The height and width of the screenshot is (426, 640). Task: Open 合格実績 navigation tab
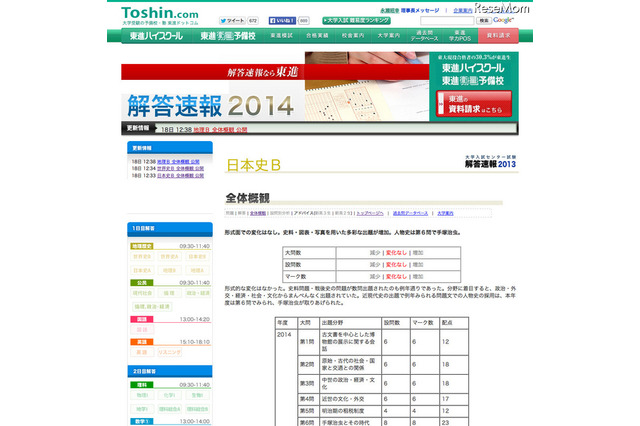317,36
